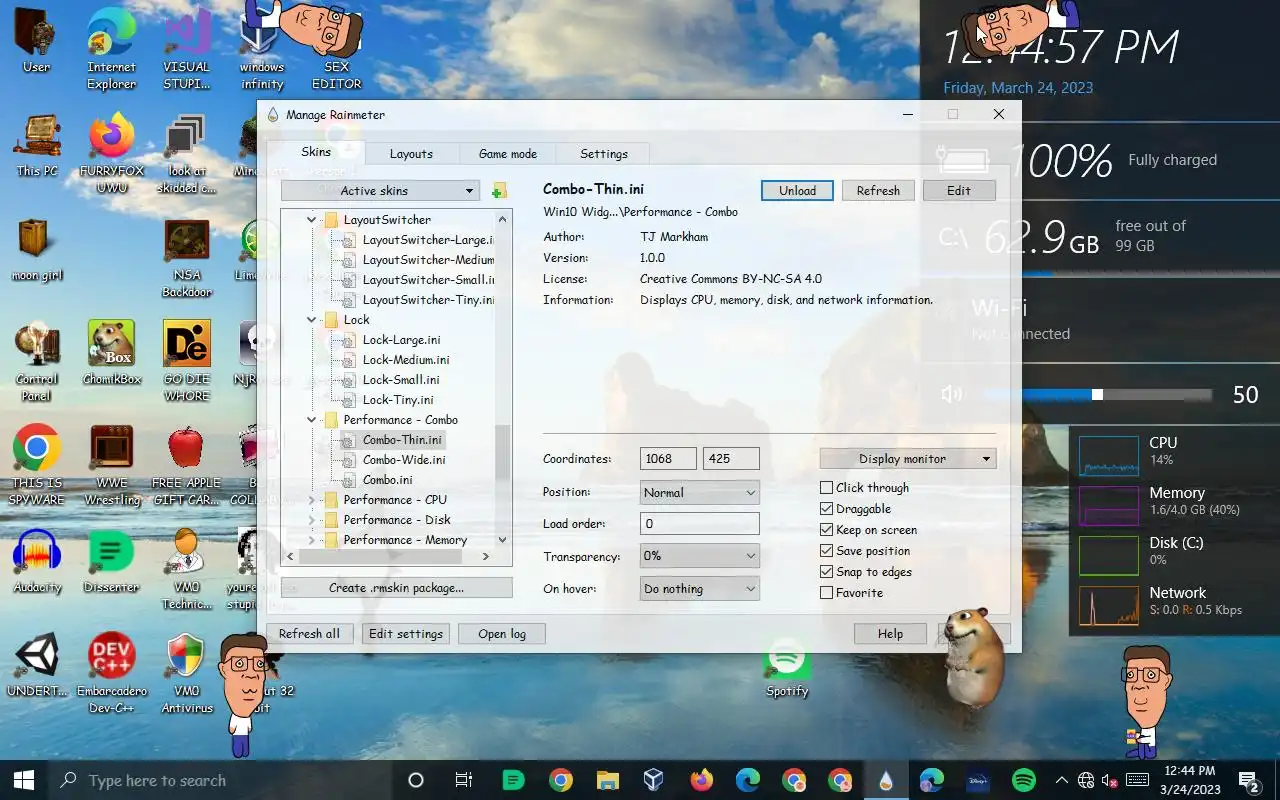Open the Audacity desktop shortcut

37,560
